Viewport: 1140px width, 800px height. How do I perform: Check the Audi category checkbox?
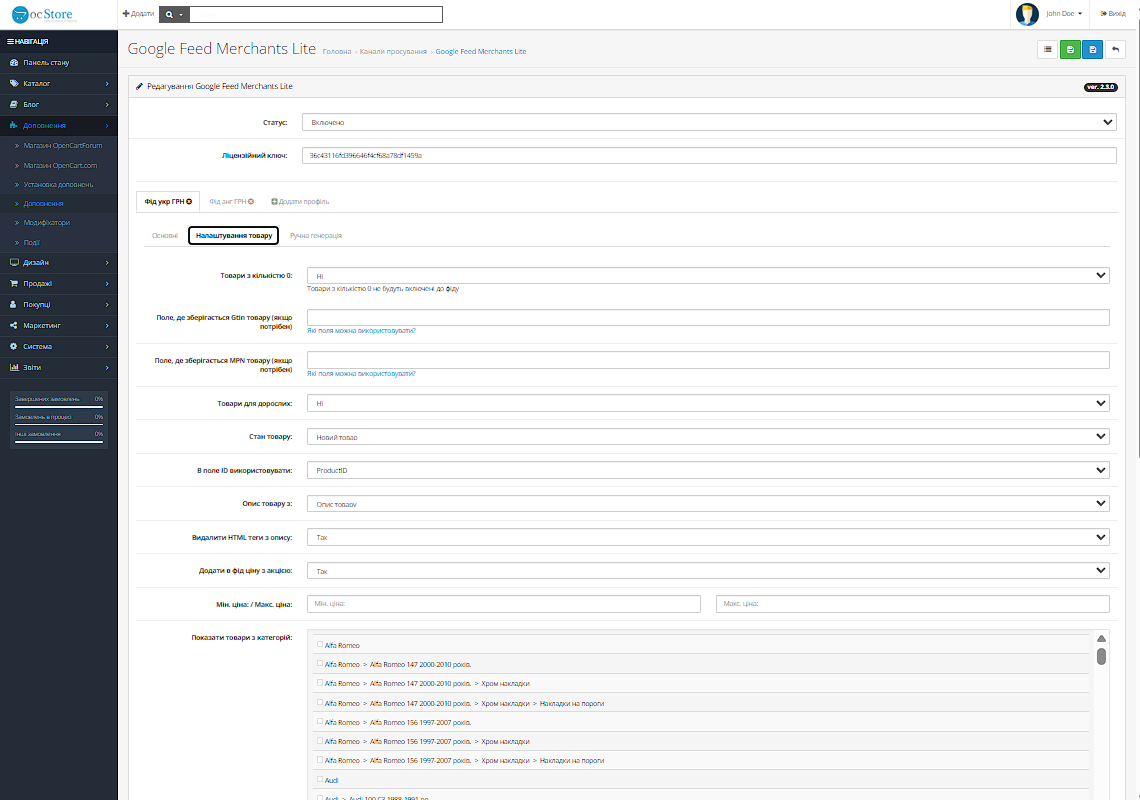[320, 779]
